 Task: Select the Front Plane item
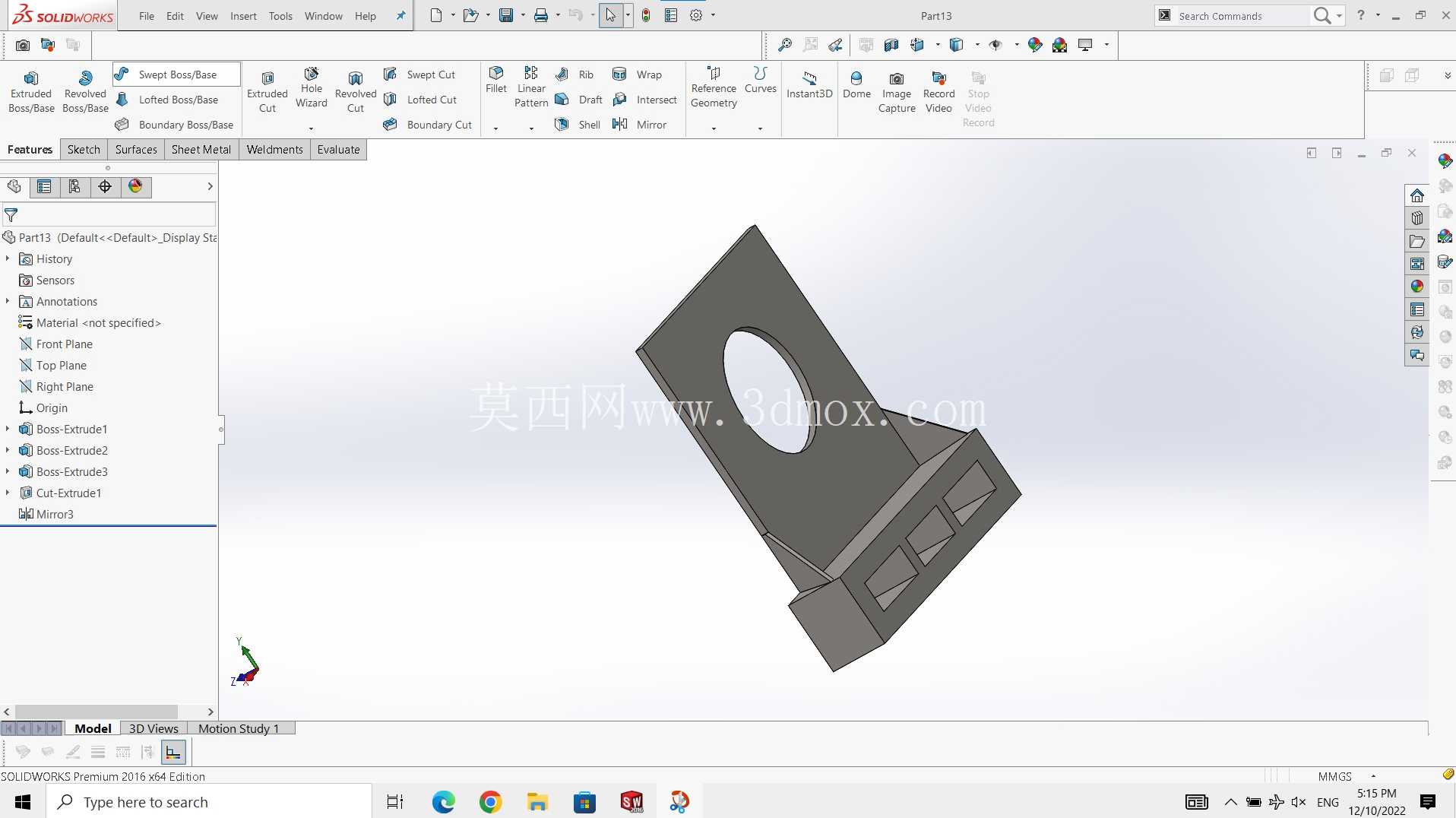pos(55,344)
